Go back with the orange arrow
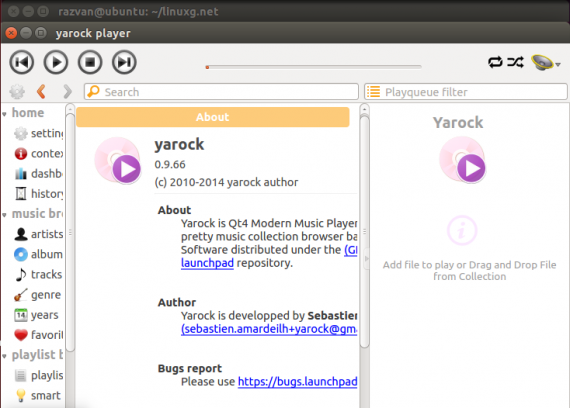Image resolution: width=570 pixels, height=408 pixels. 41,92
